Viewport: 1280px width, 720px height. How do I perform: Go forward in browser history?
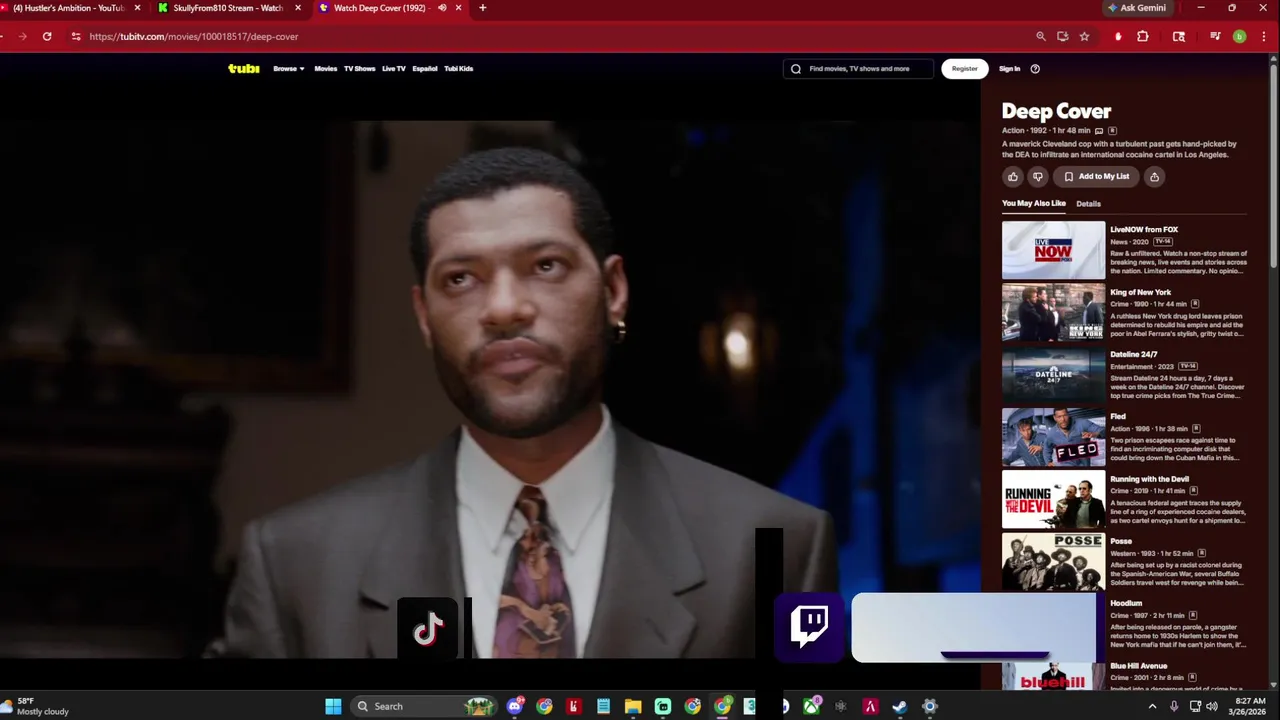click(x=22, y=36)
